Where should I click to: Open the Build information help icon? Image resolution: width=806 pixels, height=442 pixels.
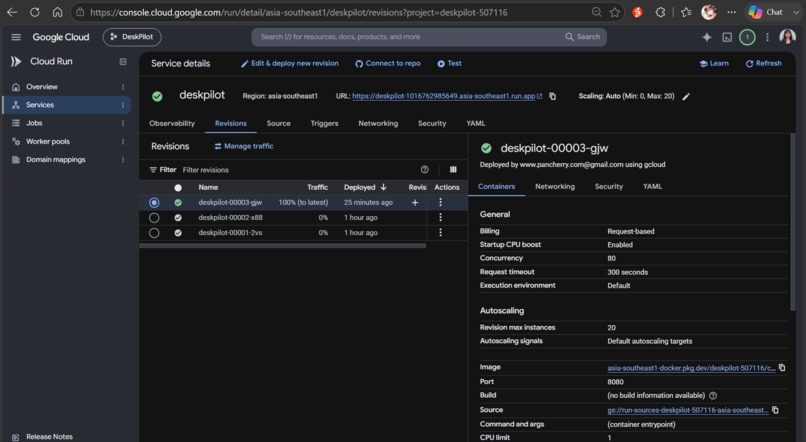point(713,395)
